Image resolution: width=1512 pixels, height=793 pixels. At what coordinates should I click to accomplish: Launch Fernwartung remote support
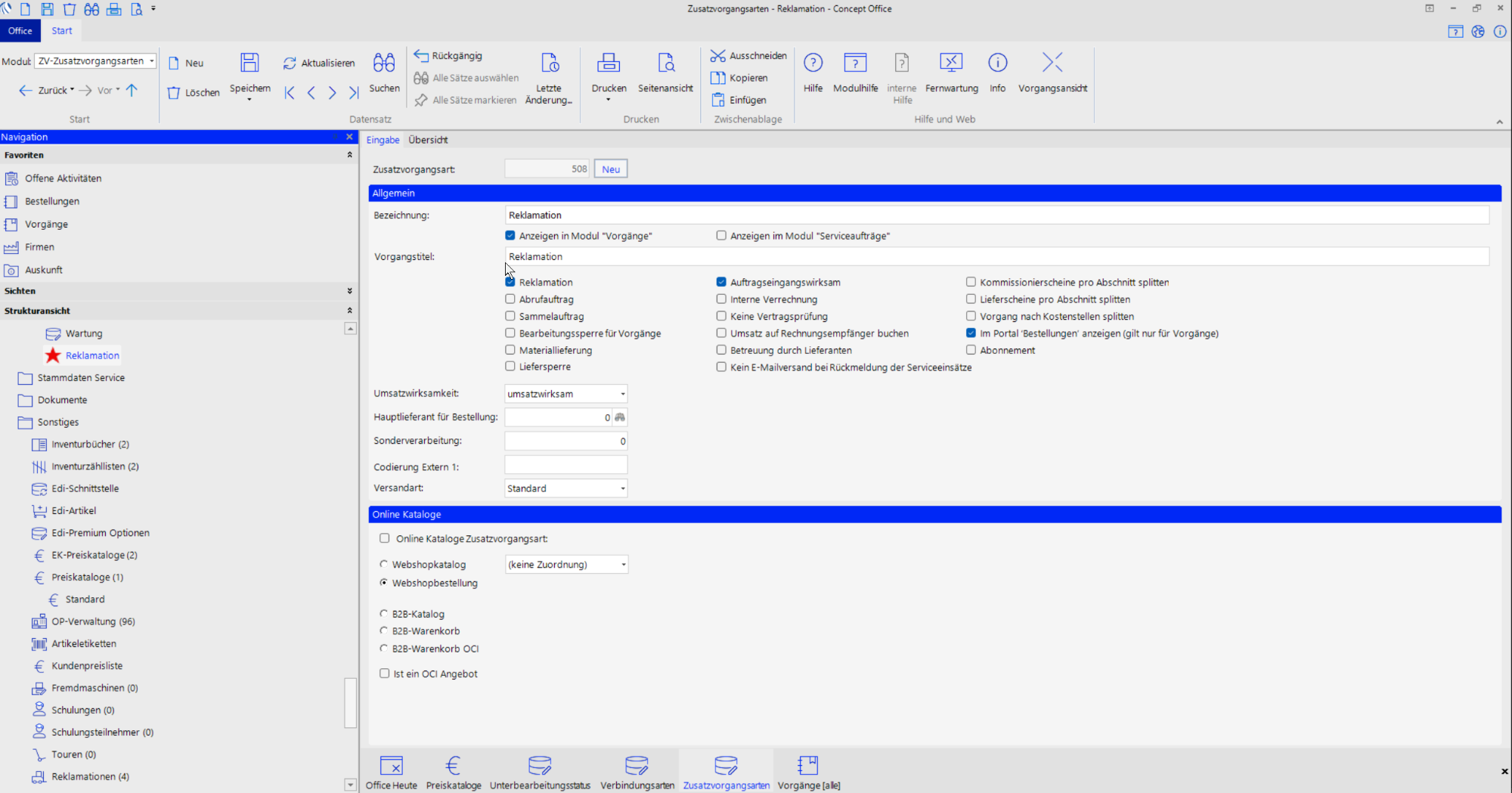[951, 64]
